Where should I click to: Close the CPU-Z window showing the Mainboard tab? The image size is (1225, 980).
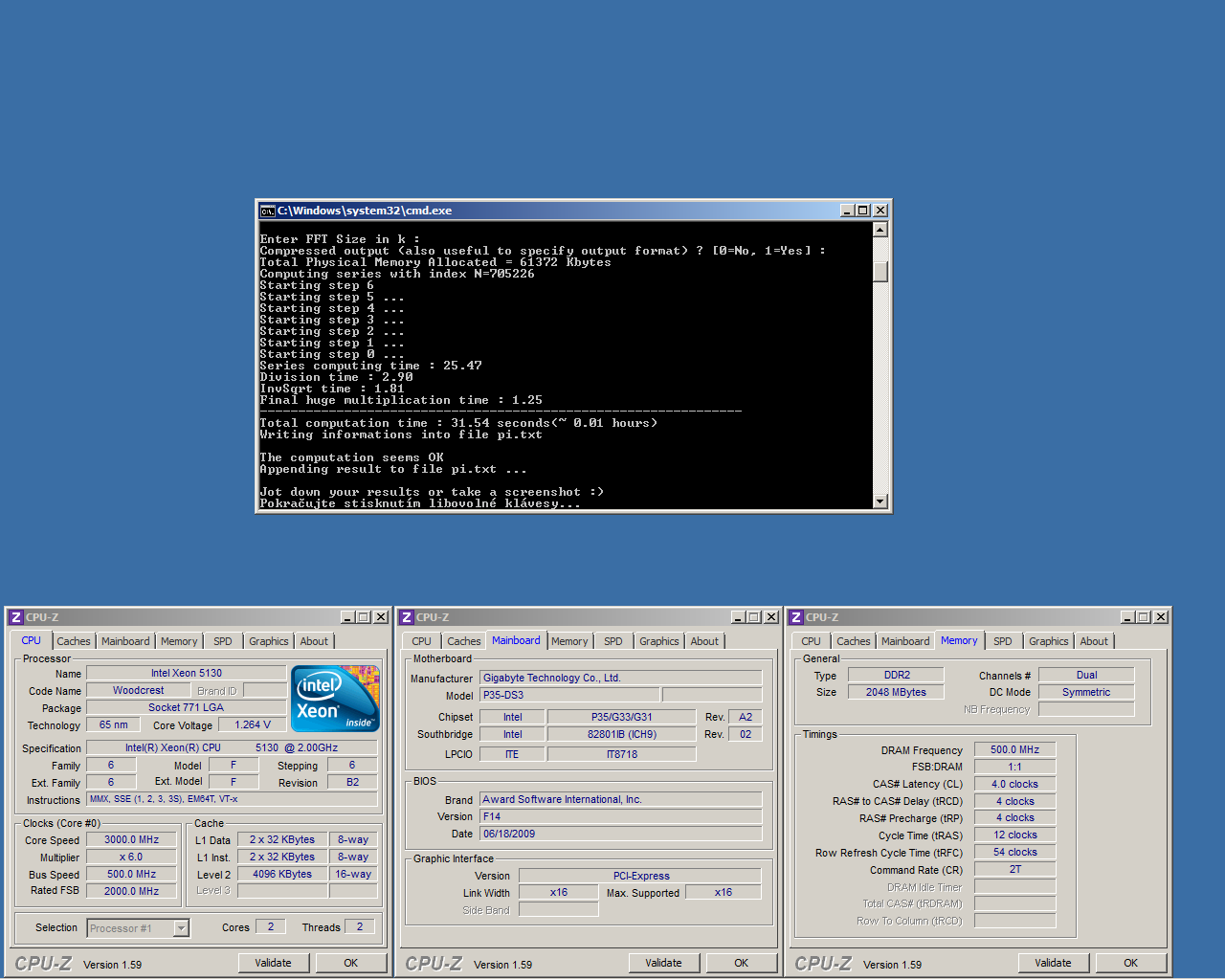[x=770, y=617]
